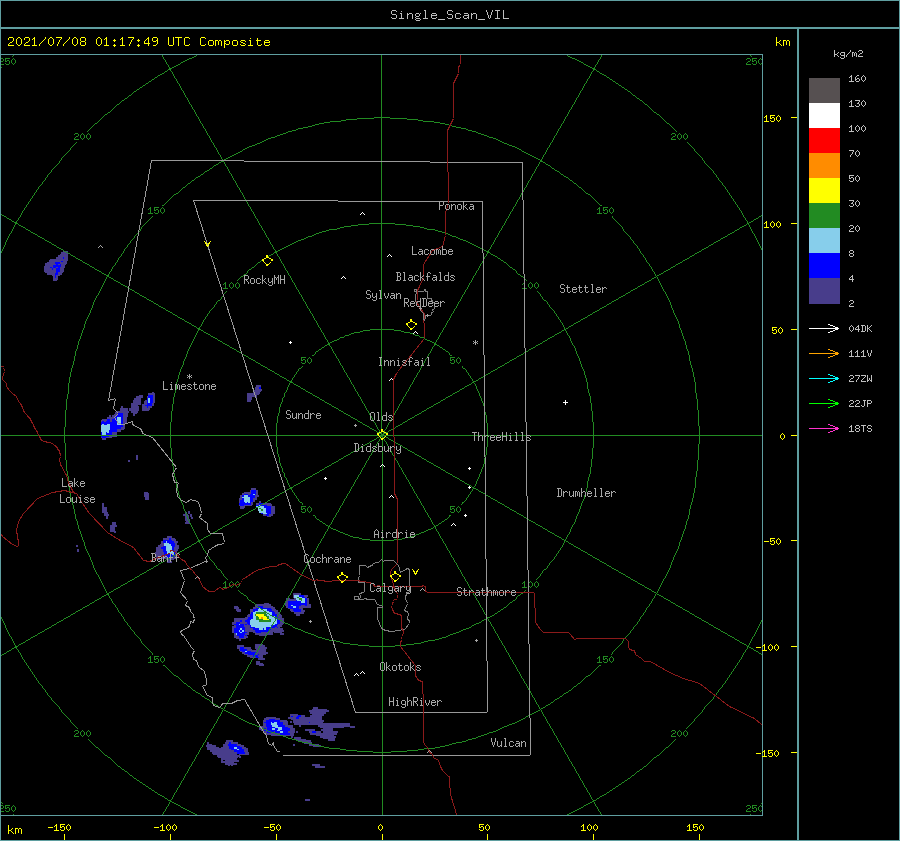Click the Strathmore town label
Image resolution: width=900 pixels, height=841 pixels.
click(486, 592)
